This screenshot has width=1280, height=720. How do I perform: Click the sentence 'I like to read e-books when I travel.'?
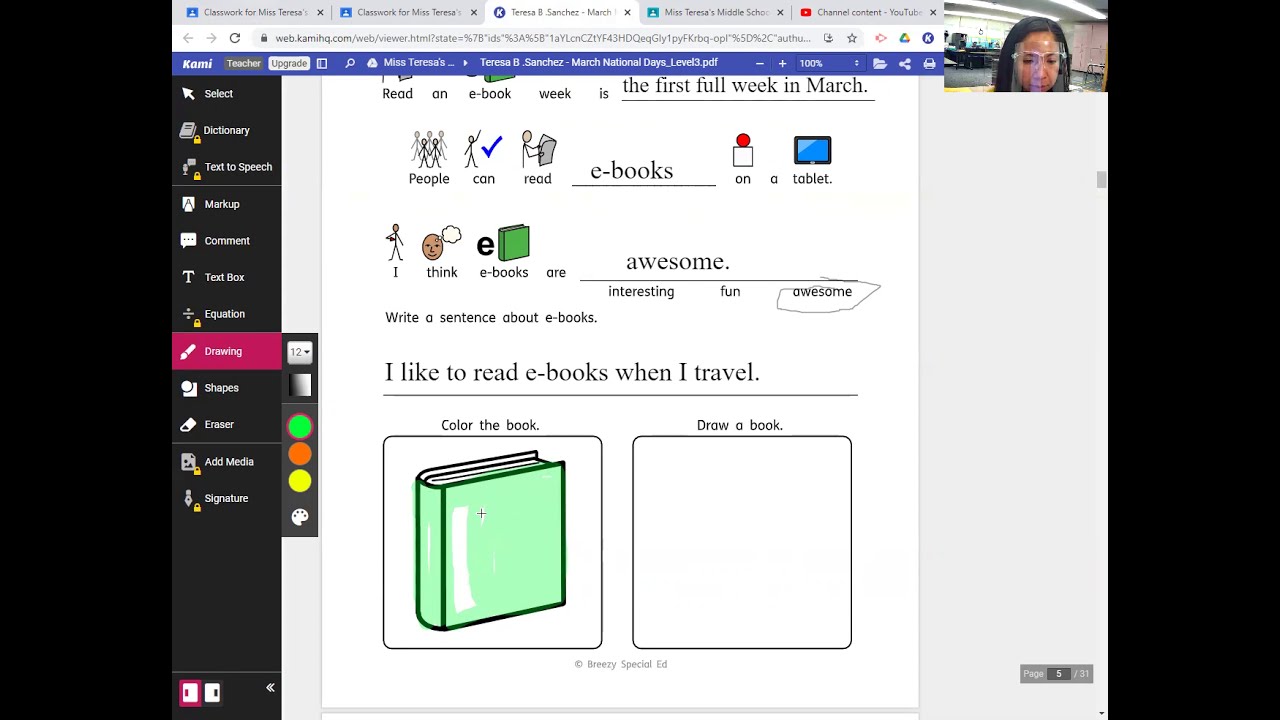coord(572,372)
